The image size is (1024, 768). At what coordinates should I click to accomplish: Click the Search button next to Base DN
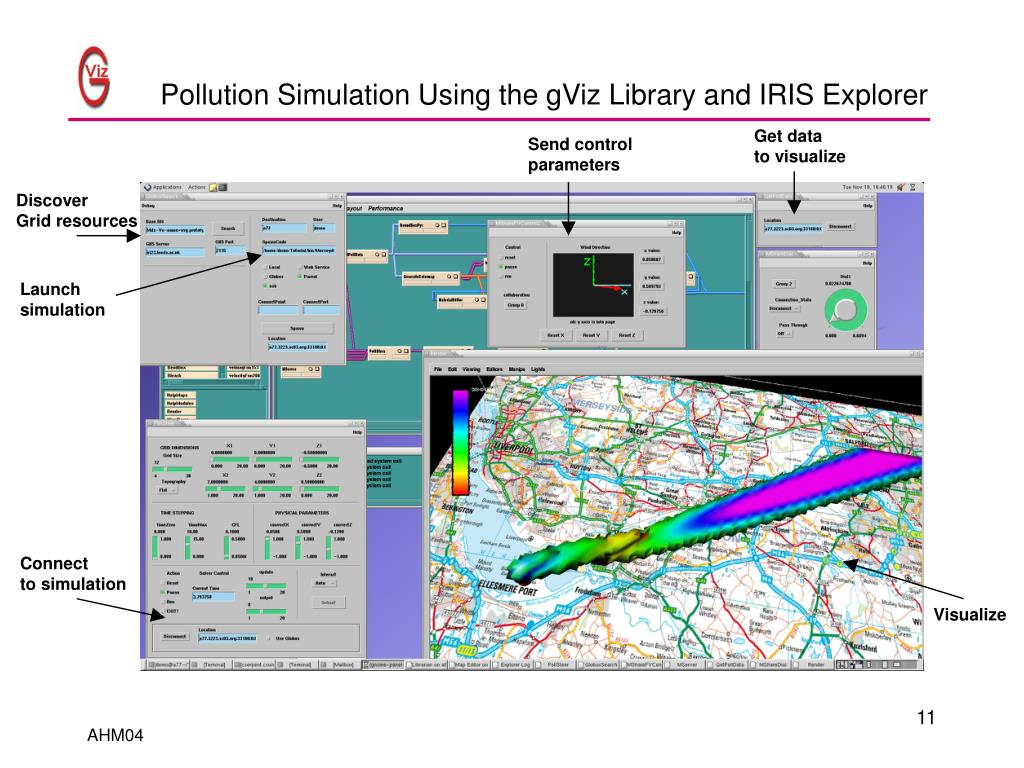click(228, 229)
